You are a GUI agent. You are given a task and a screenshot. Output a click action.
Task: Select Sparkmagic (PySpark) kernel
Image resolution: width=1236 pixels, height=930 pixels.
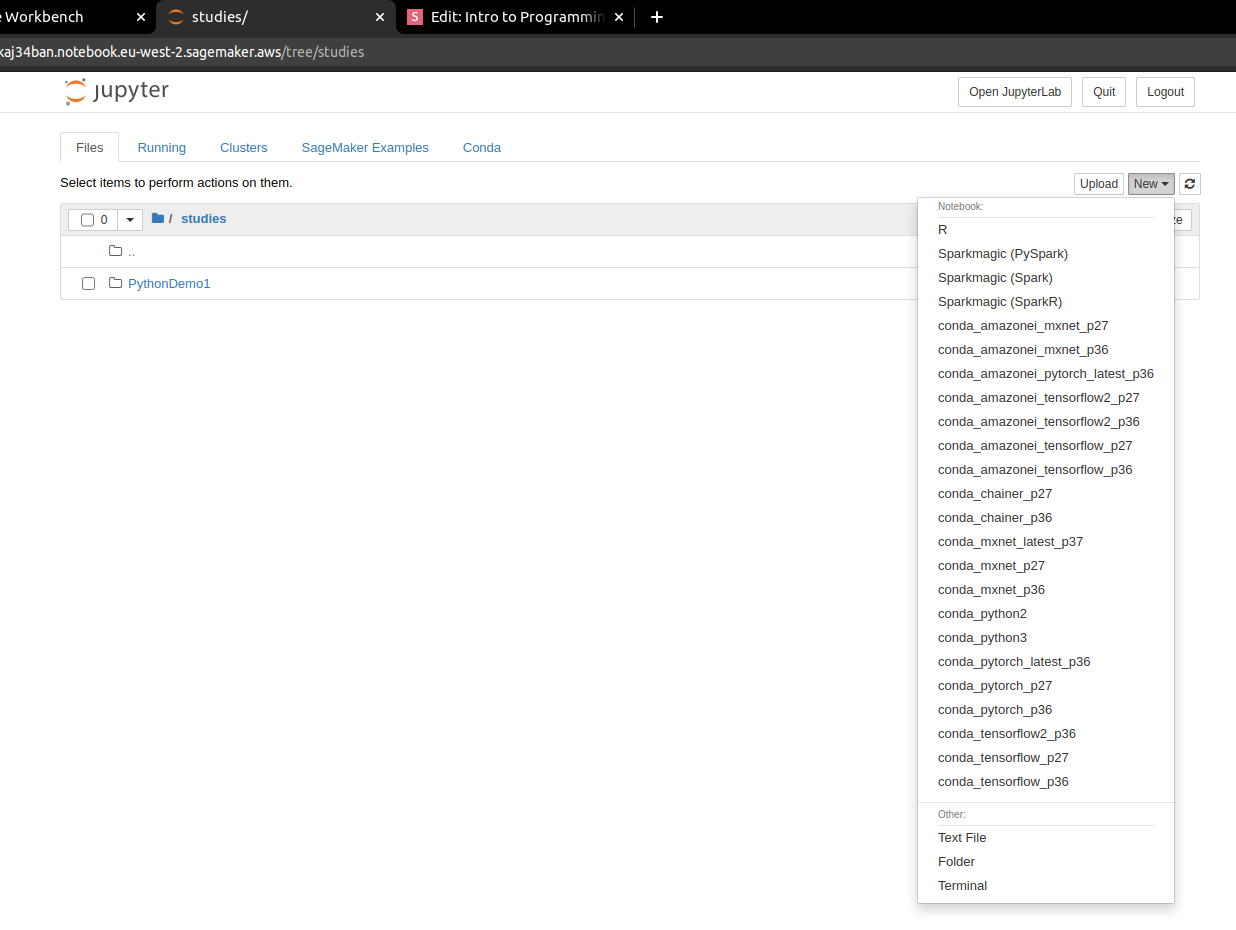[1046, 254]
